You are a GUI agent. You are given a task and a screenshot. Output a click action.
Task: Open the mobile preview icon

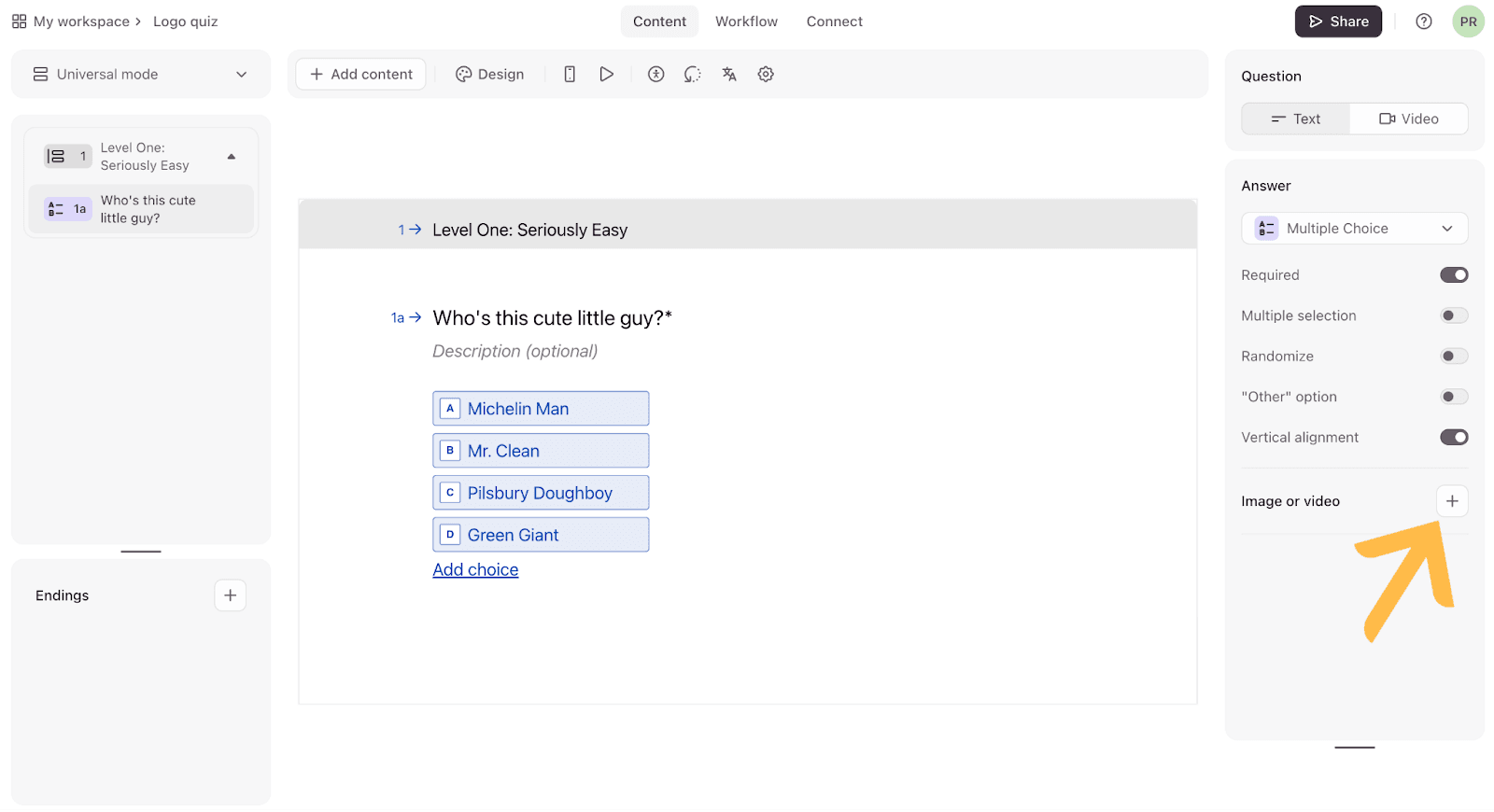pyautogui.click(x=570, y=74)
